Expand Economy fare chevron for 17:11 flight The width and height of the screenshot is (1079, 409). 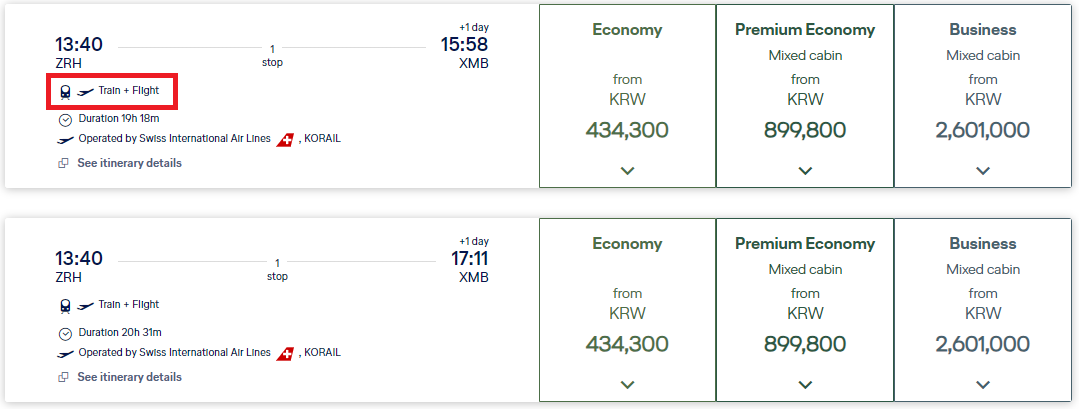[627, 385]
